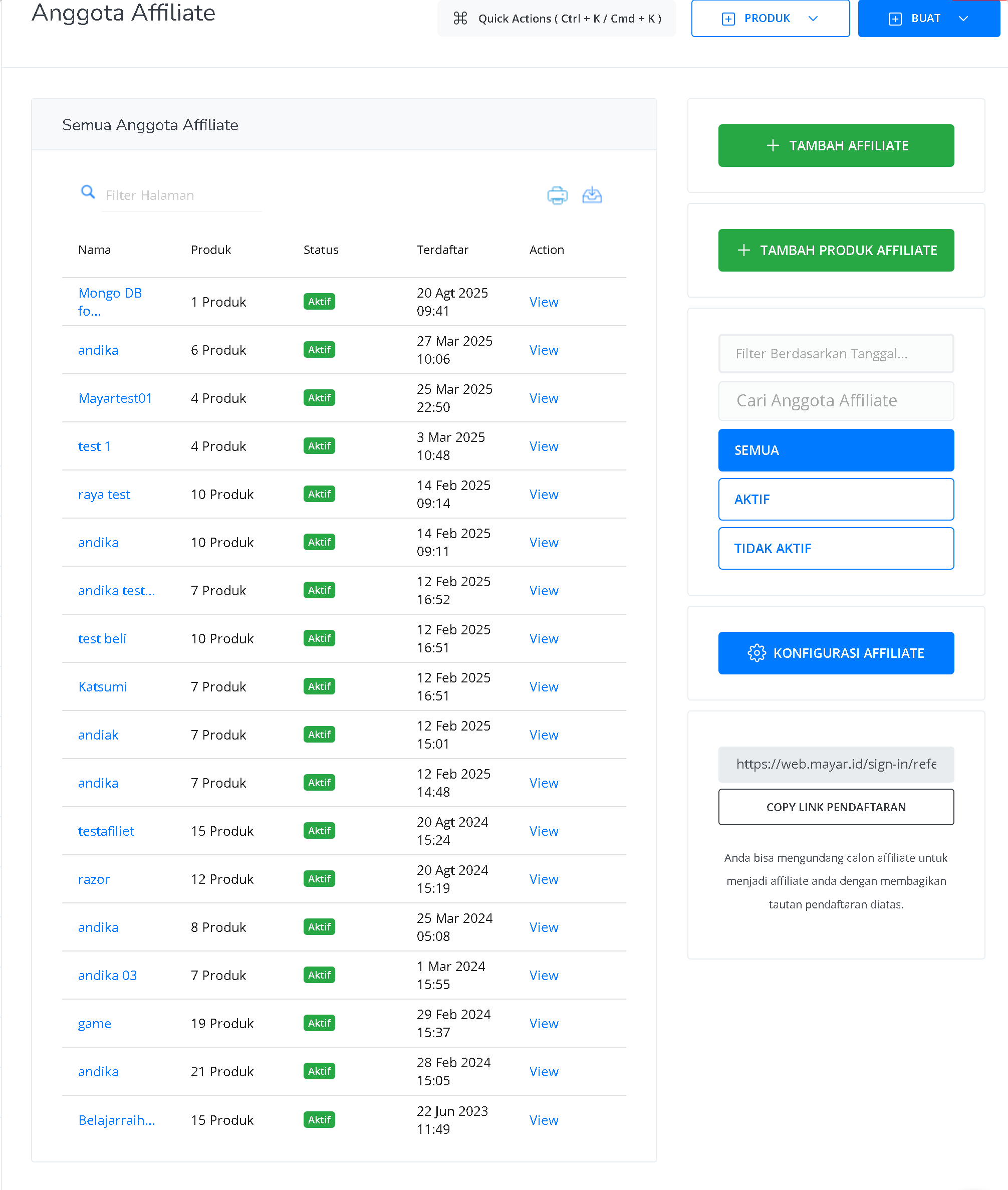
Task: Open test 1 affiliate profile
Action: click(x=94, y=446)
